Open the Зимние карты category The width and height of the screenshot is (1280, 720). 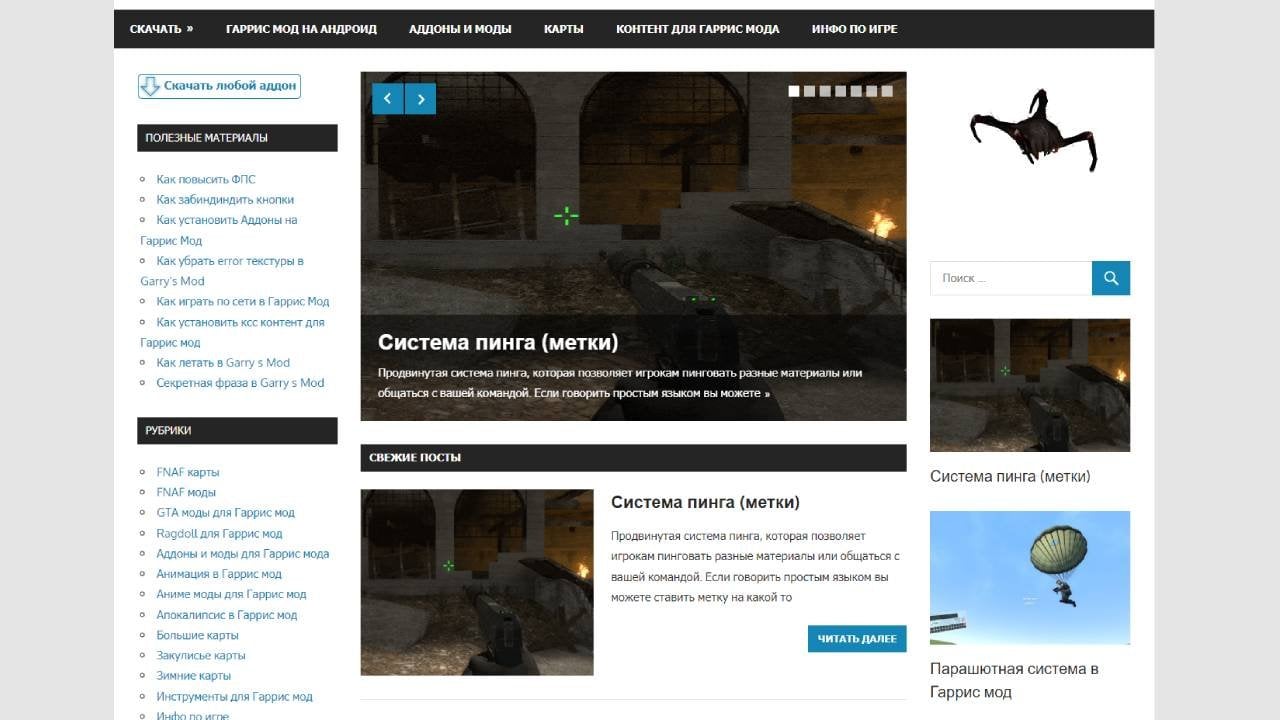[x=194, y=675]
